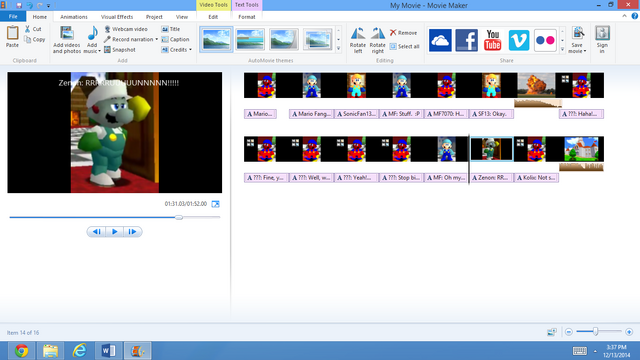Switch to the Visual Effects tab
The image size is (640, 360).
click(x=117, y=17)
